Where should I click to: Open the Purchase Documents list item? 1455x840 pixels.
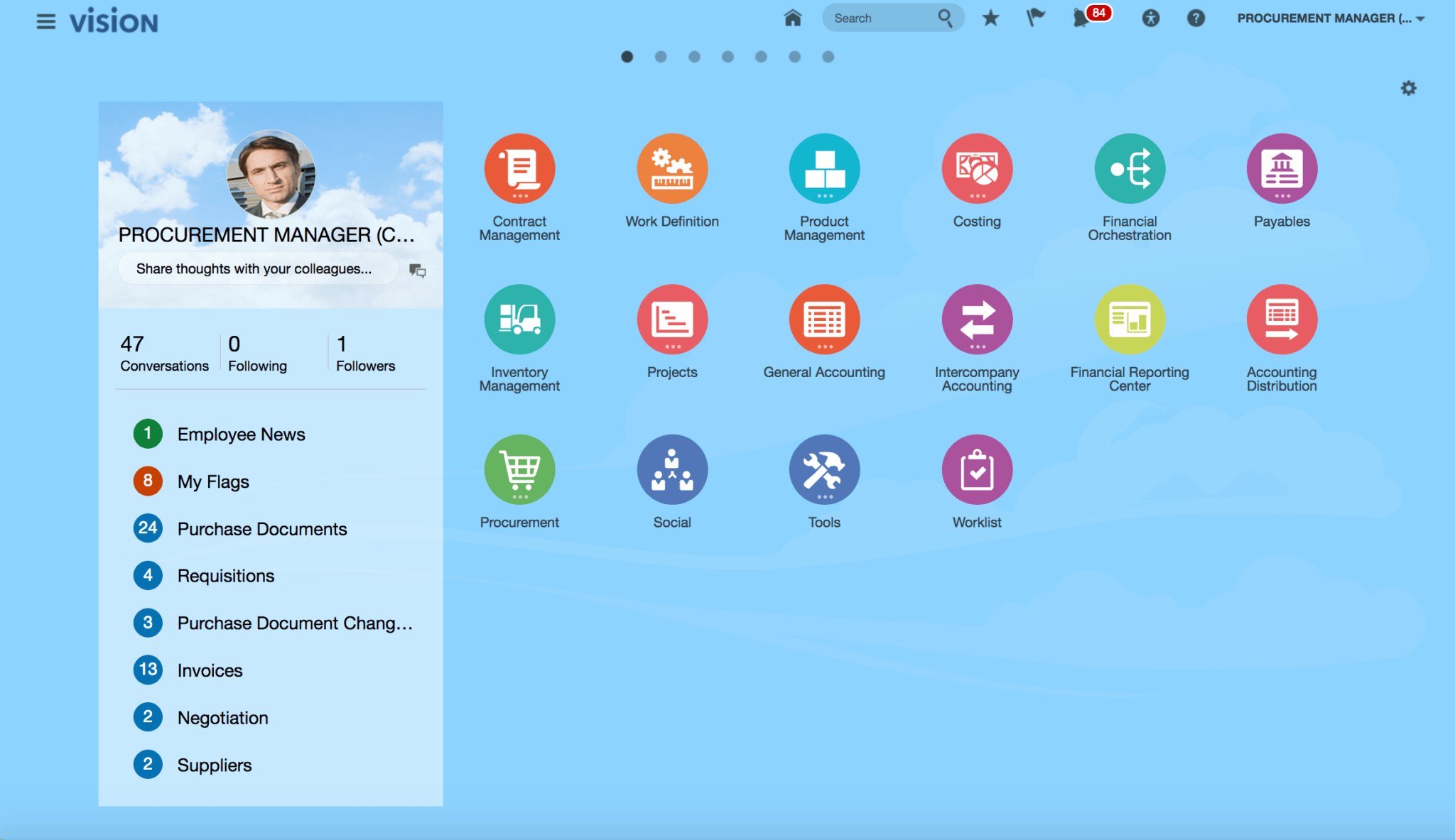[261, 529]
